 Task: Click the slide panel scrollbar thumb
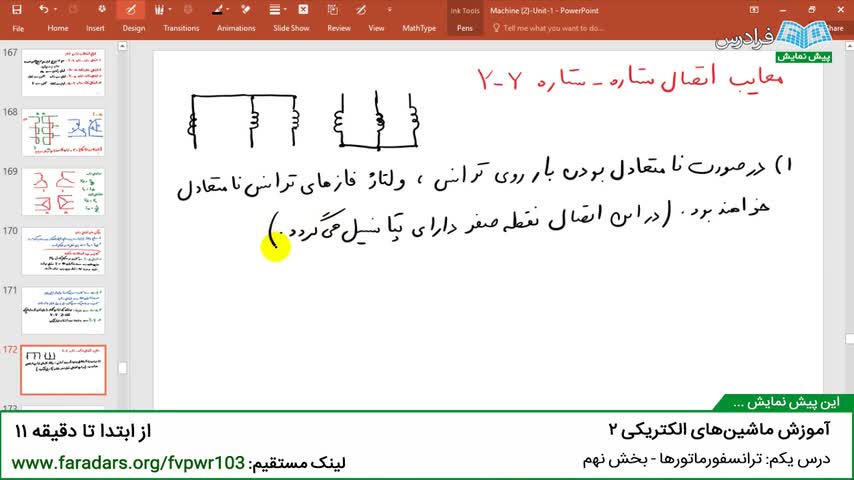click(x=123, y=368)
